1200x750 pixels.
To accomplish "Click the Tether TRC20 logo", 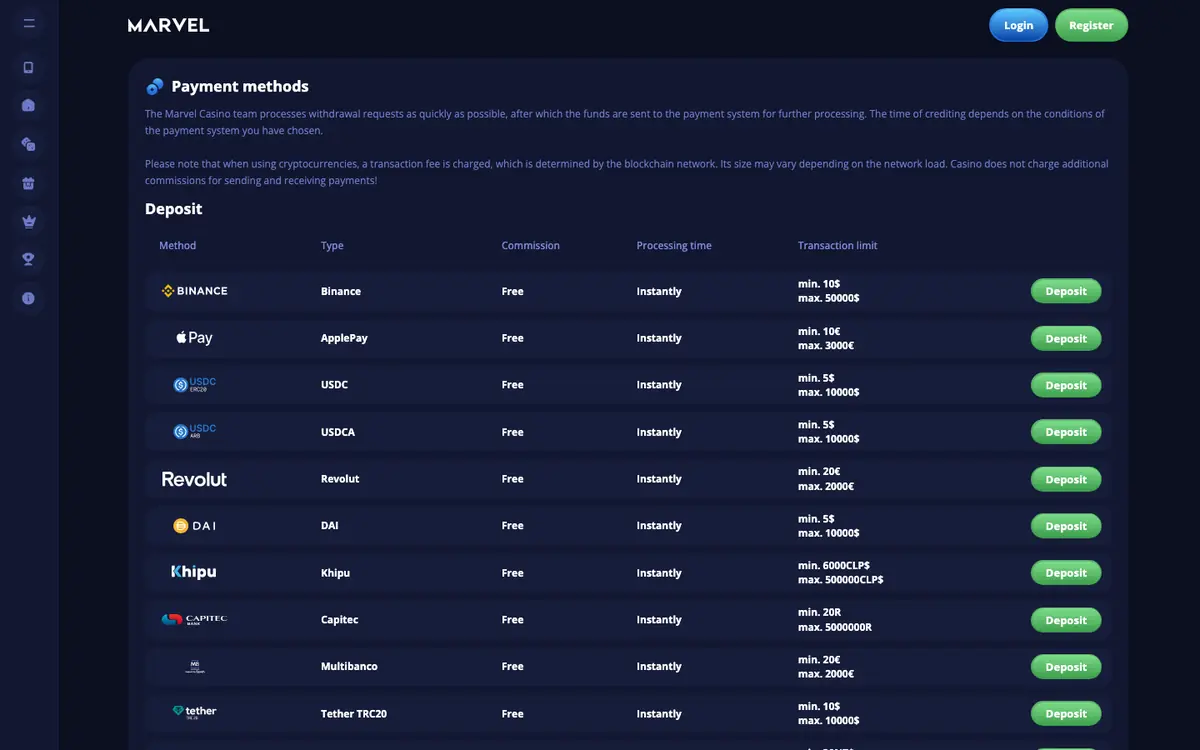I will (x=195, y=713).
